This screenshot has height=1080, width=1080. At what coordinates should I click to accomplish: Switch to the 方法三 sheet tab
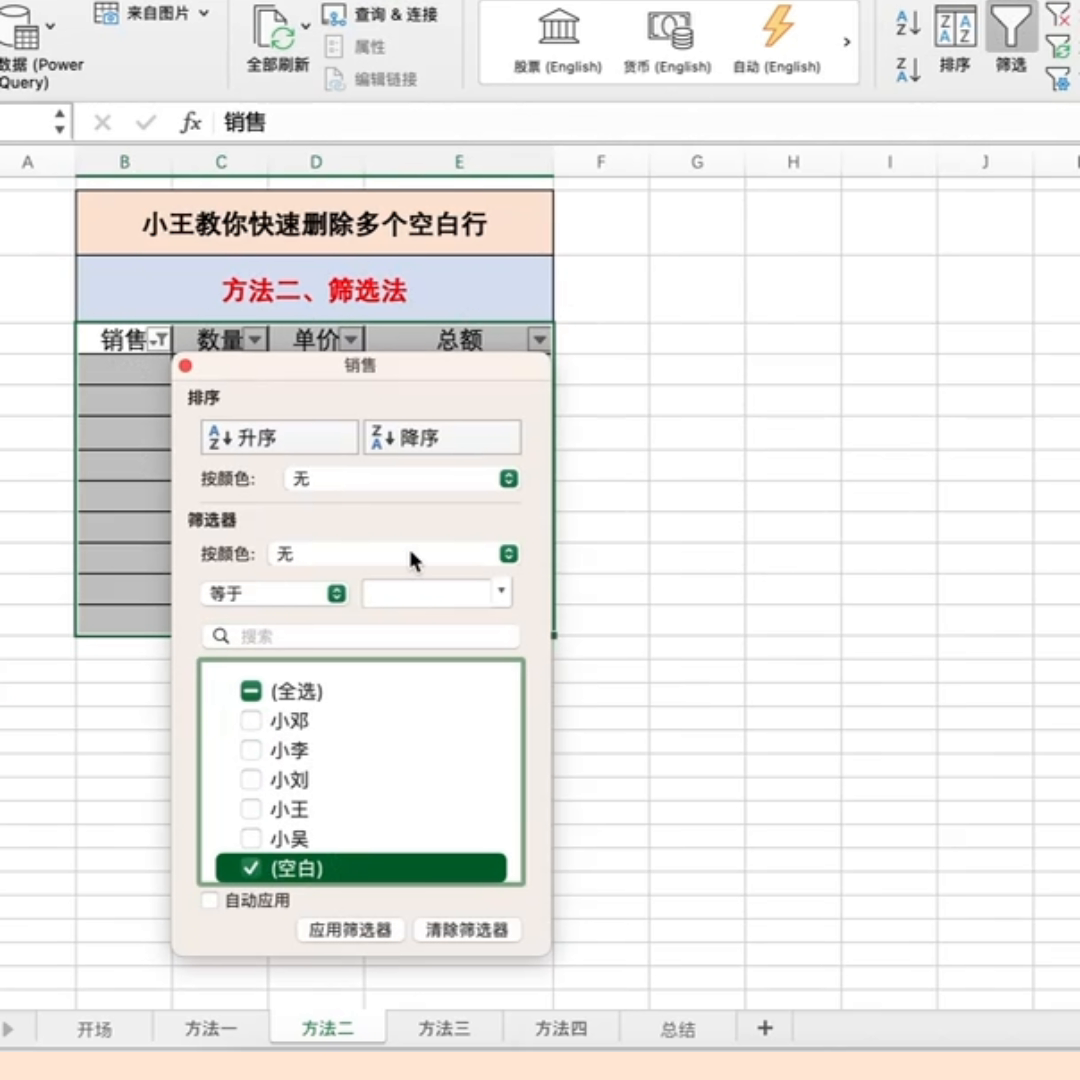click(x=444, y=1028)
